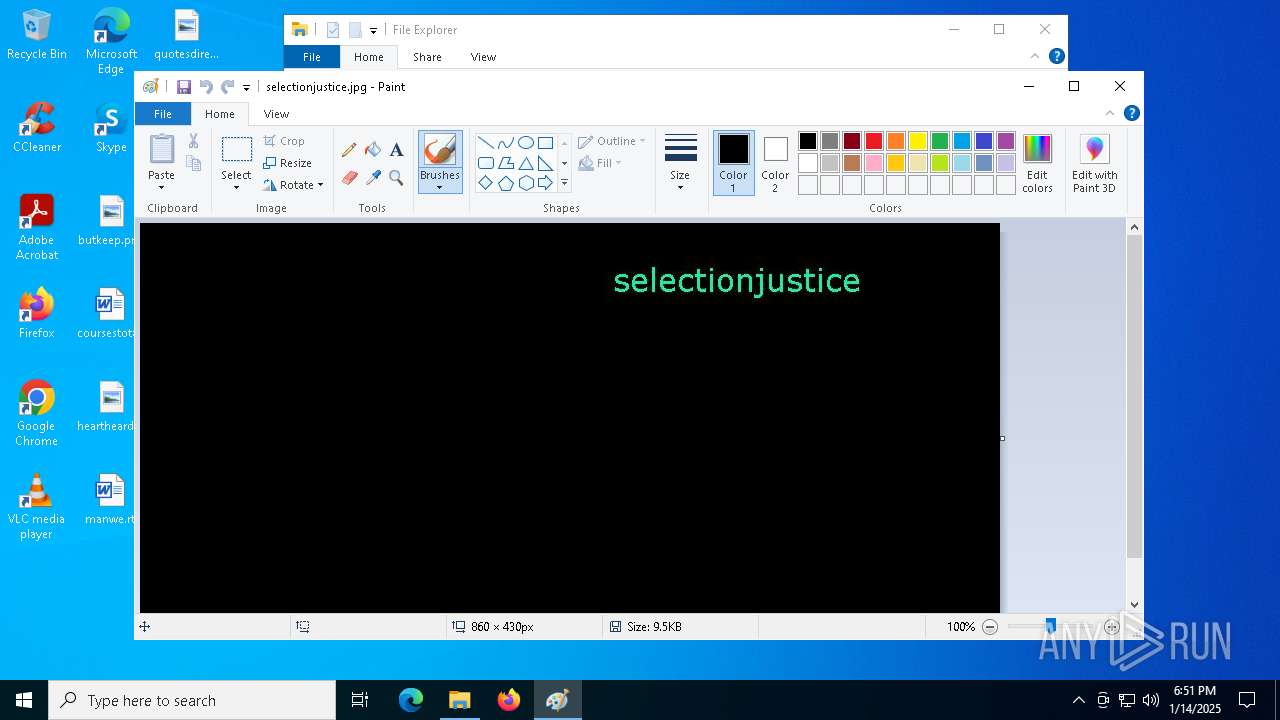Click the zoom slider thumb
This screenshot has width=1280, height=720.
coord(1050,627)
